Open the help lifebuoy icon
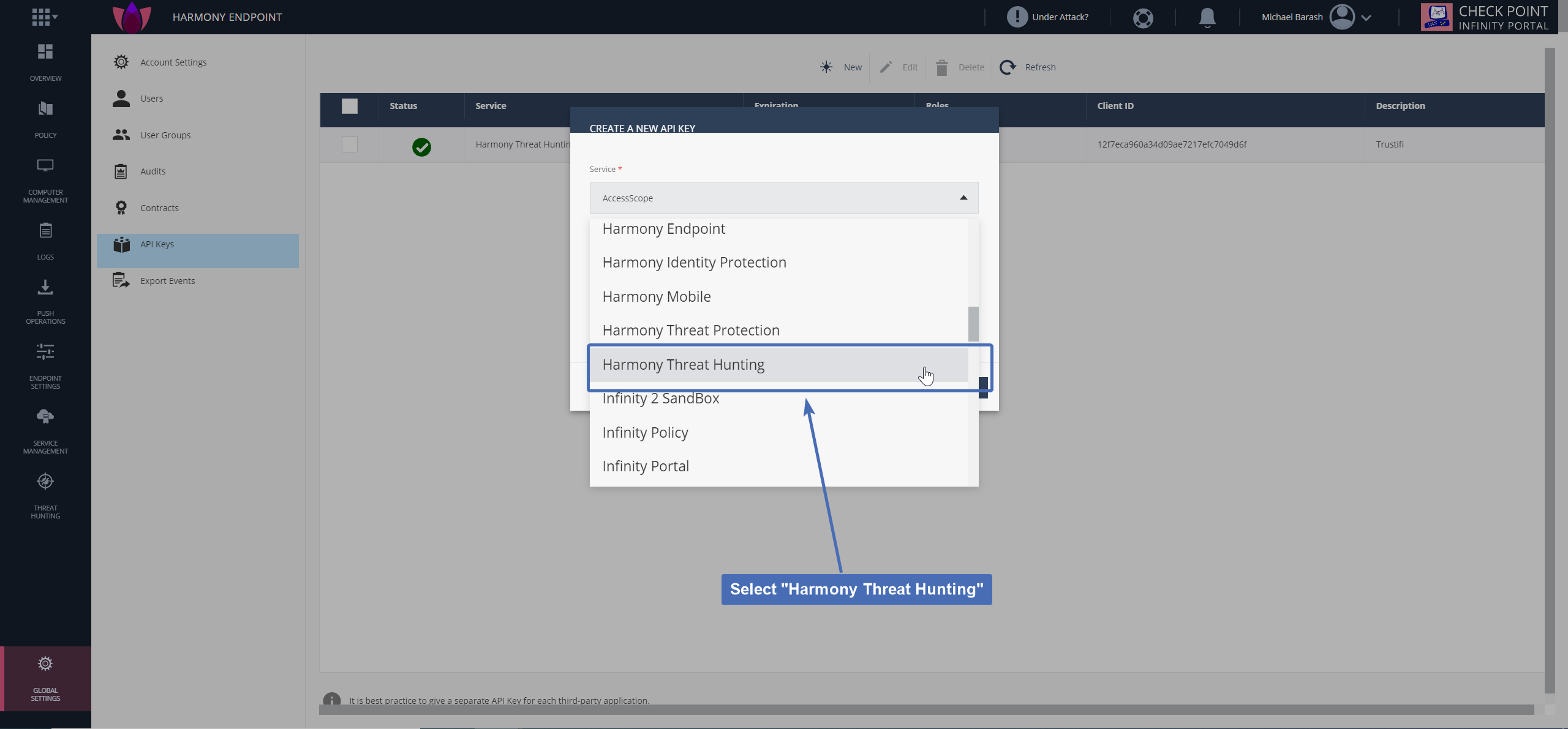 click(1143, 18)
